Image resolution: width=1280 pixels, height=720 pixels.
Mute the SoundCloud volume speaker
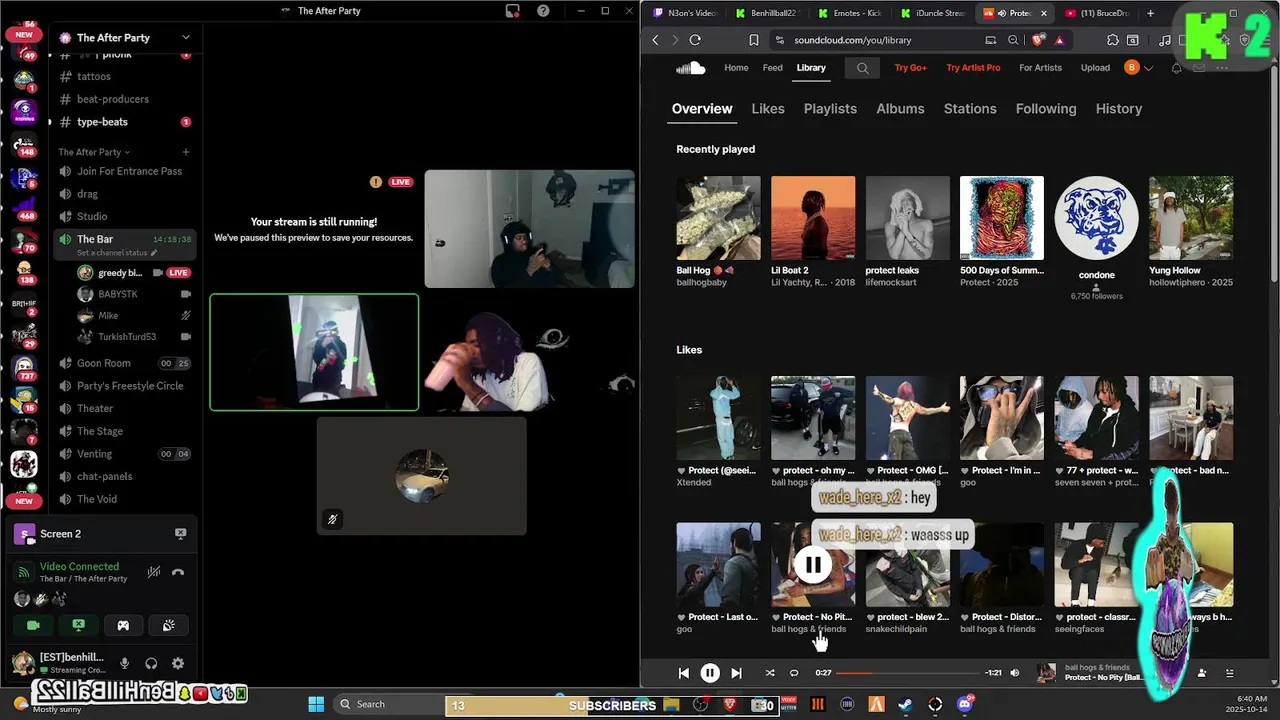1014,673
